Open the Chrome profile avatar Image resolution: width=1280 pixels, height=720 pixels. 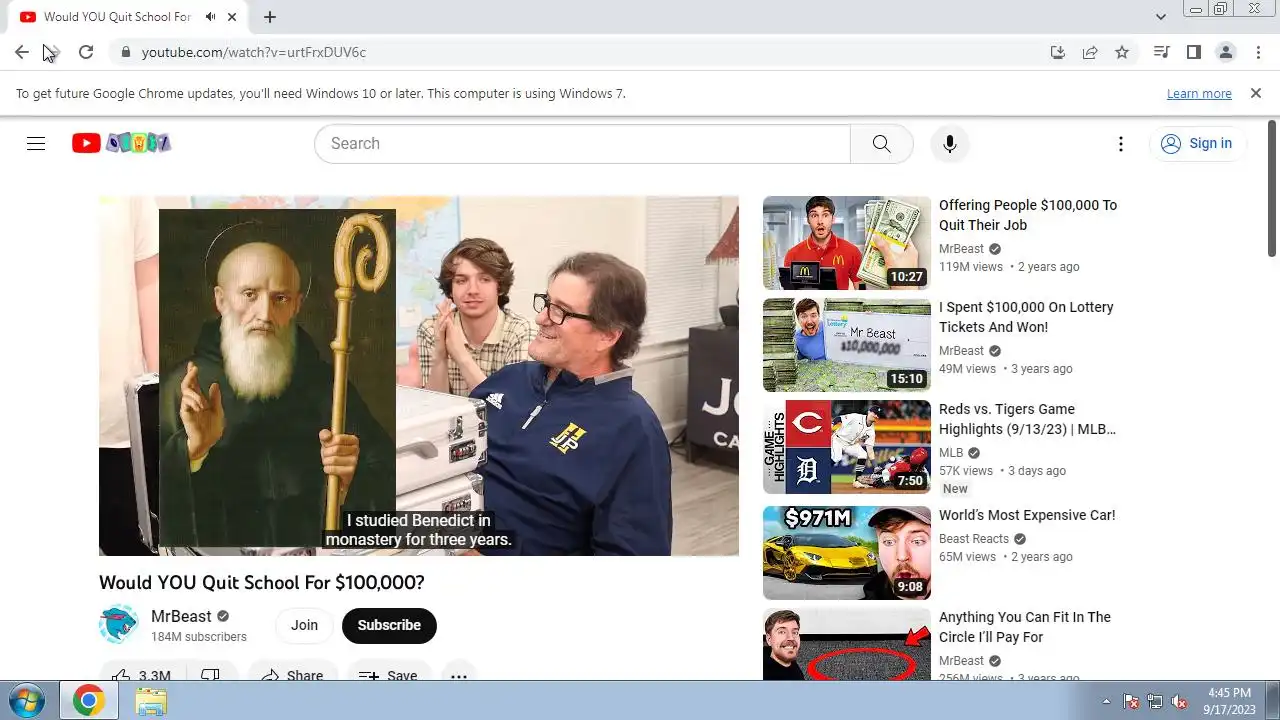click(x=1225, y=52)
